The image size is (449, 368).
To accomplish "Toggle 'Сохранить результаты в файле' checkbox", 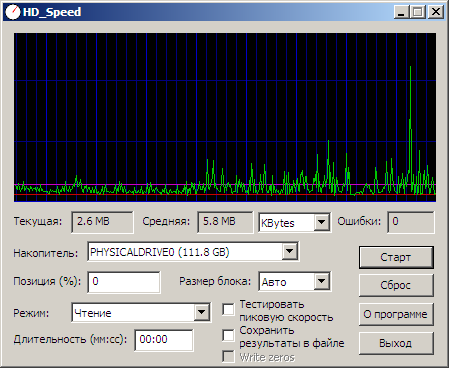I will point(228,335).
